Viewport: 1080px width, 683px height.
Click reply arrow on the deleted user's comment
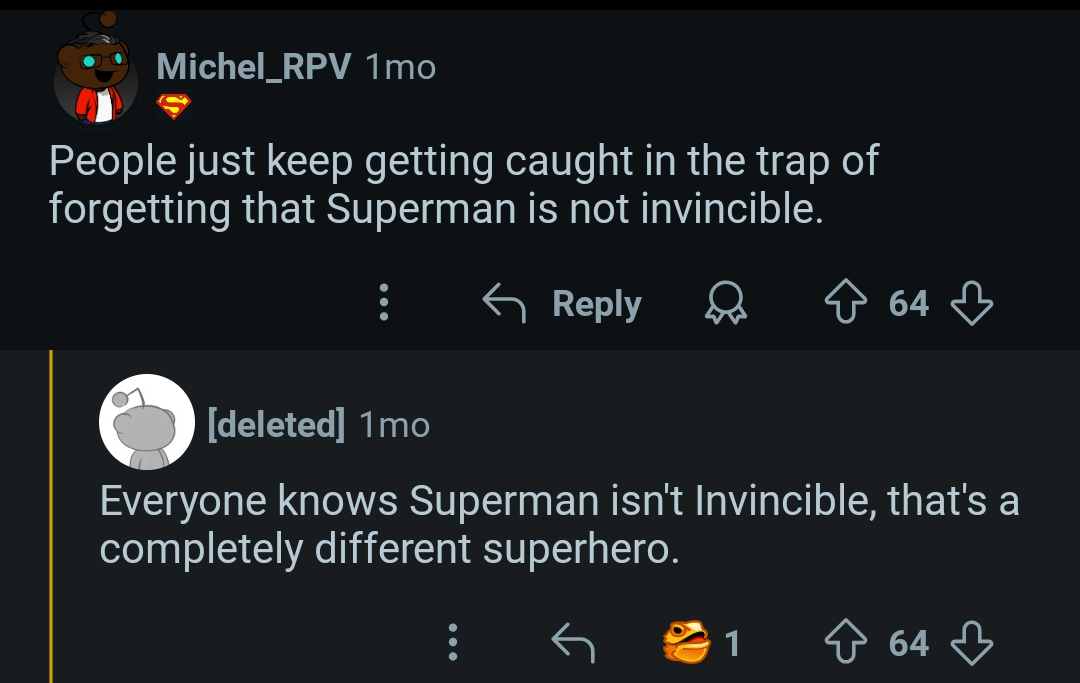pyautogui.click(x=574, y=643)
